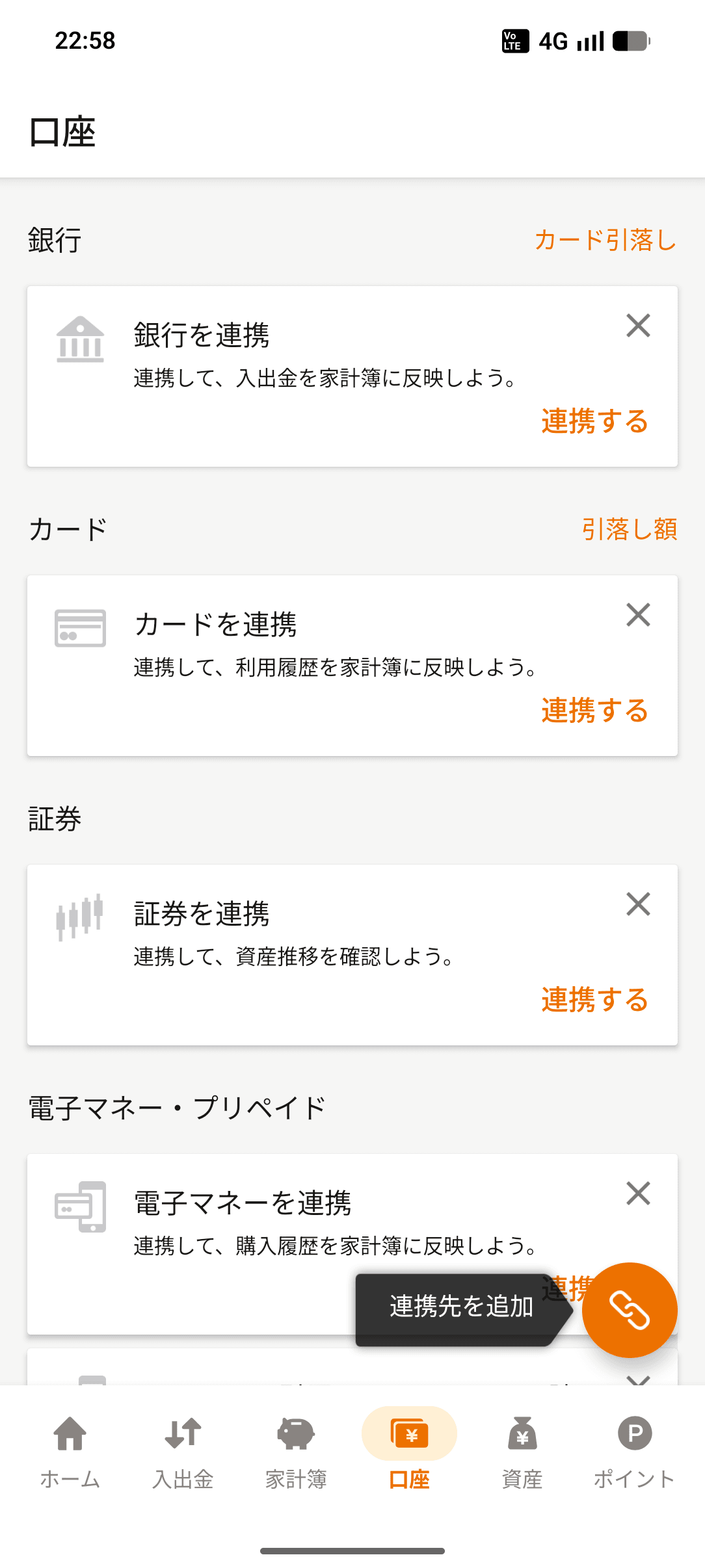The width and height of the screenshot is (705, 1568).
Task: Click the credit card icon
Action: tap(80, 628)
